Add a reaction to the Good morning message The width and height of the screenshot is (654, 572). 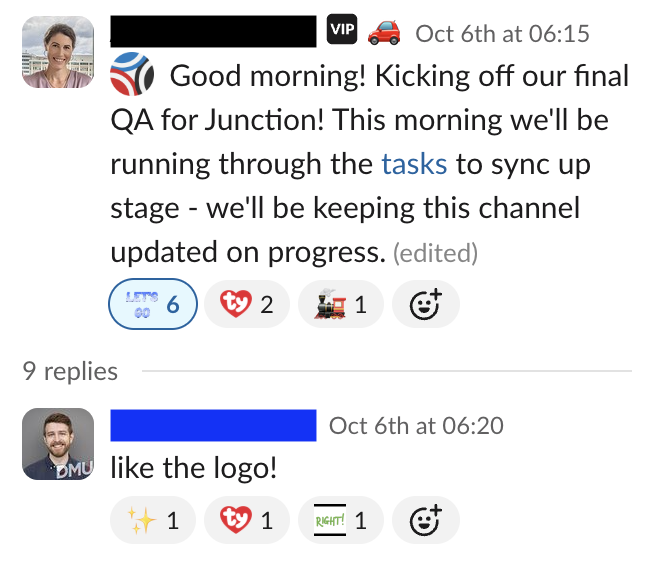point(425,303)
